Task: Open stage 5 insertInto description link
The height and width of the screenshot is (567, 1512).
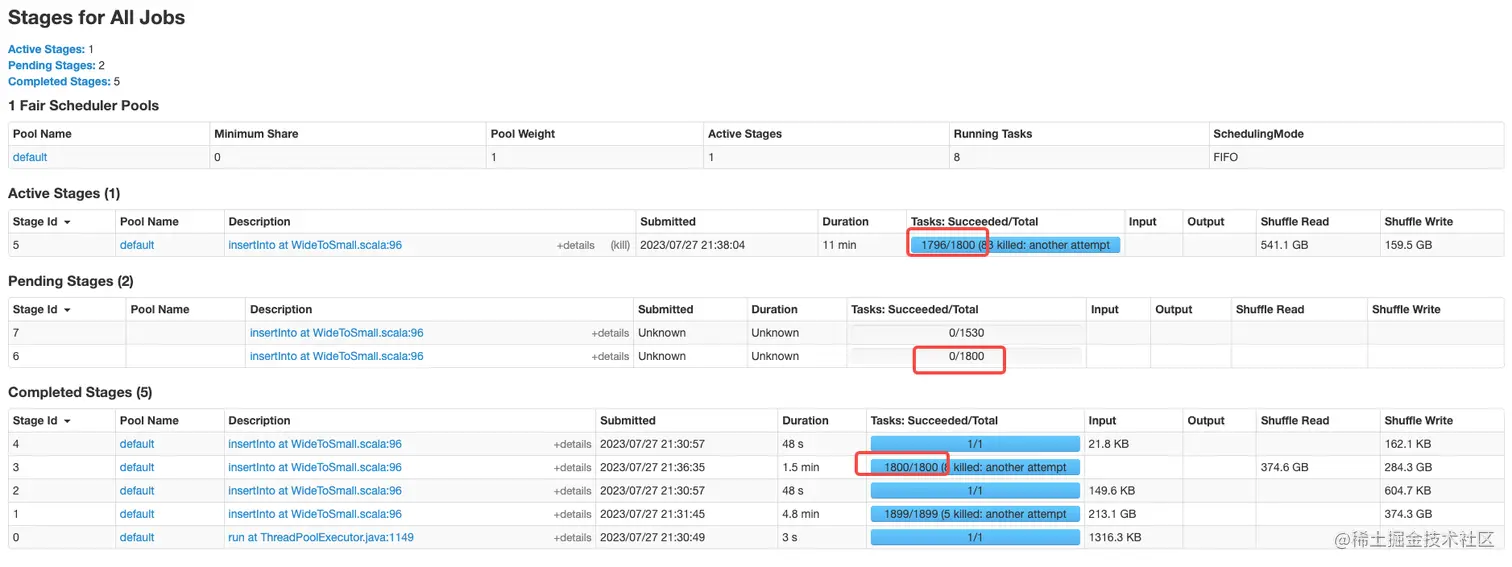Action: pos(315,245)
